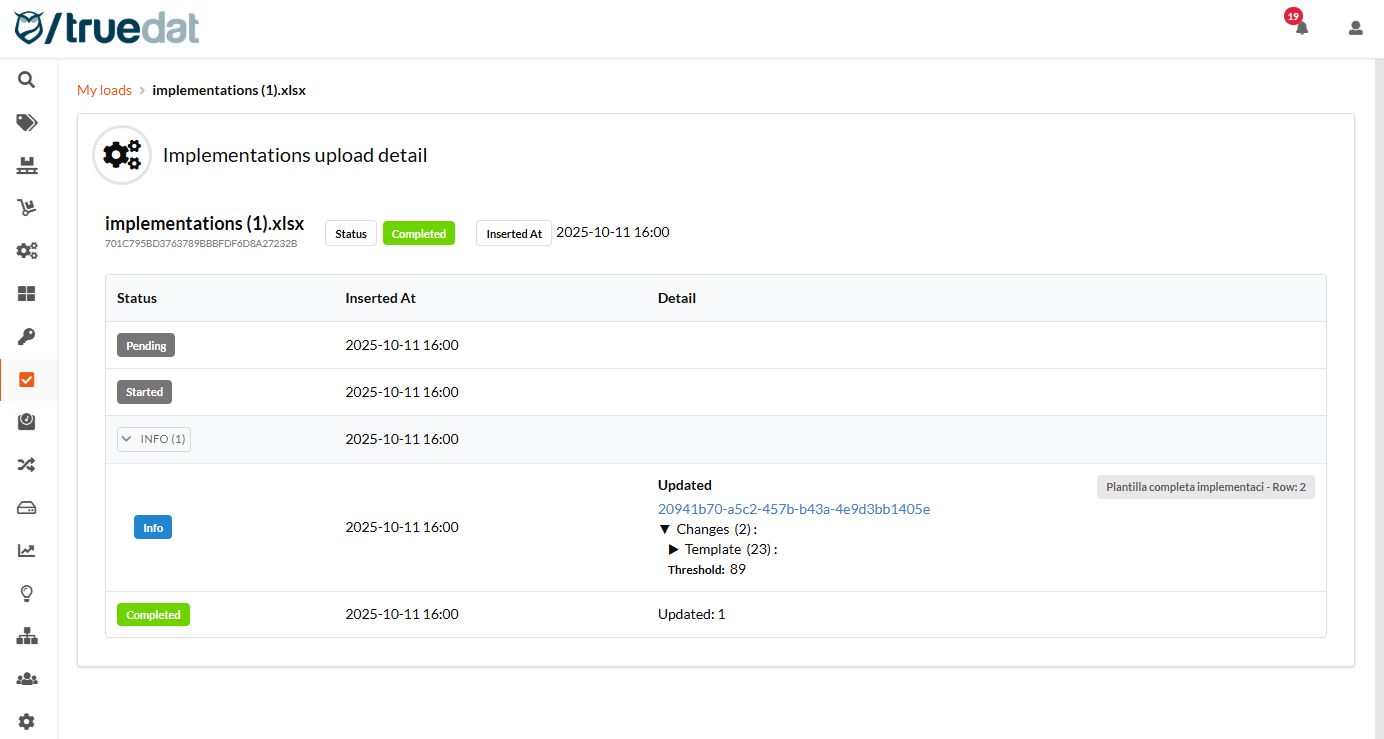This screenshot has width=1384, height=739.
Task: Click the key icon in sidebar
Action: (x=27, y=337)
